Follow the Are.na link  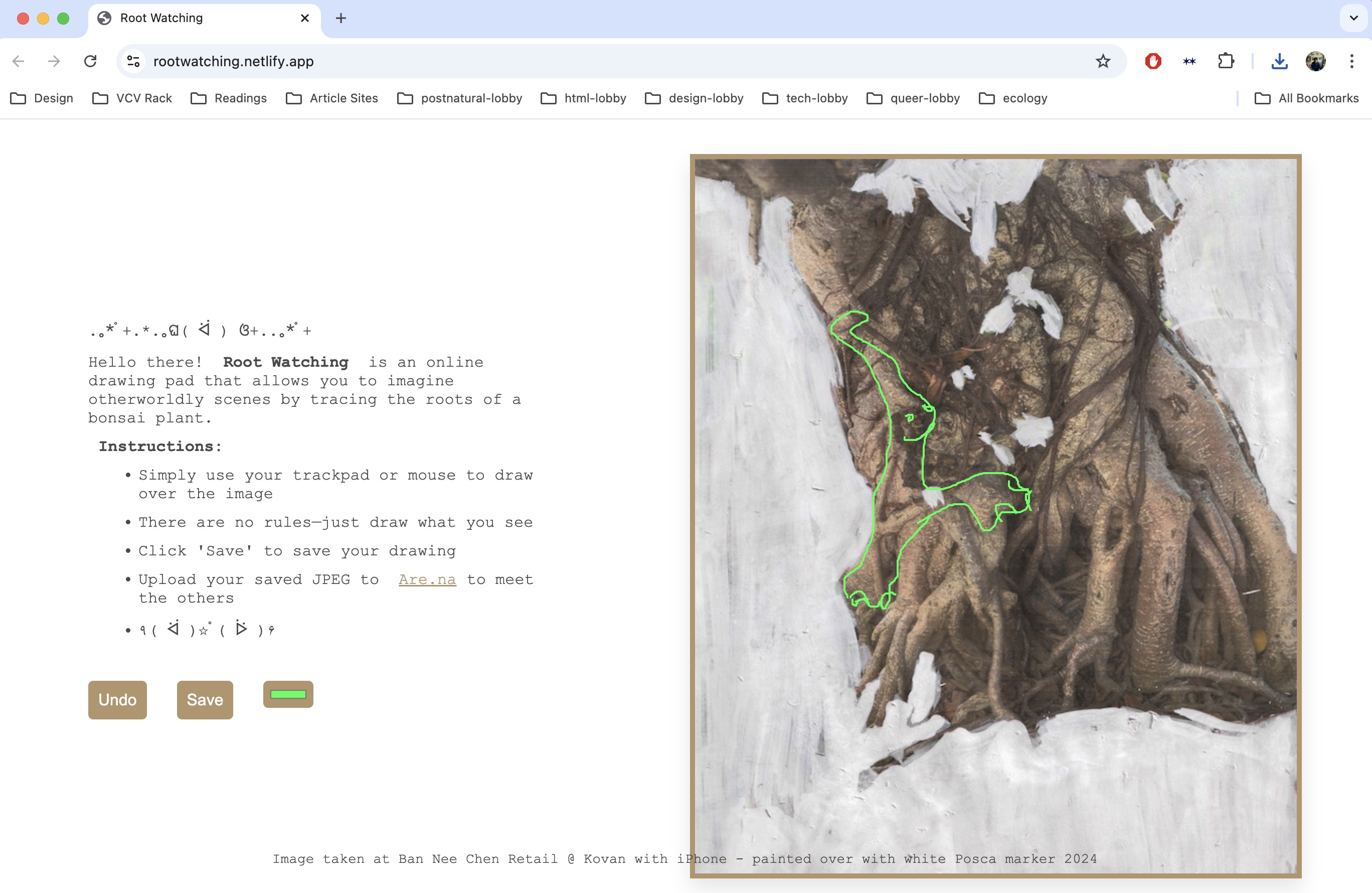click(427, 579)
